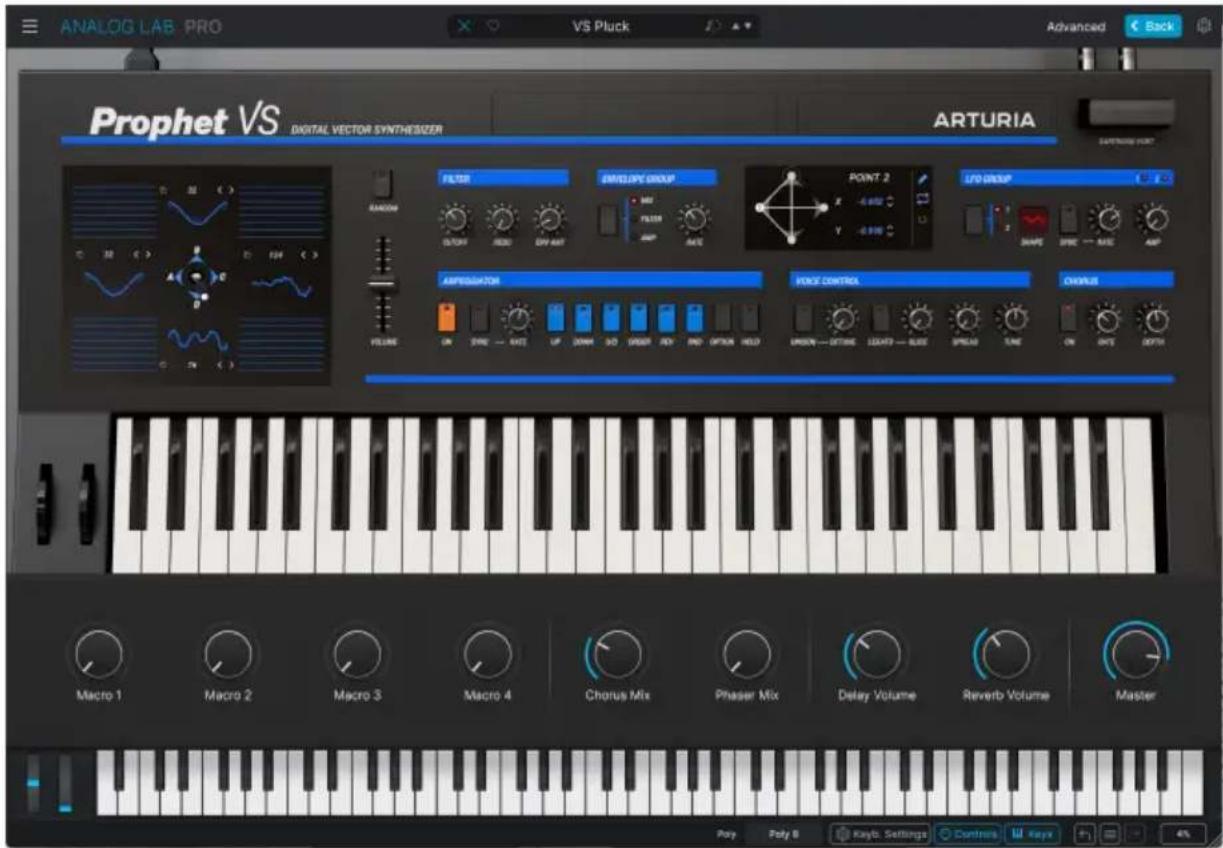The height and width of the screenshot is (848, 1223).
Task: Click the bottom oscillator D waveform display
Action: pos(196,341)
